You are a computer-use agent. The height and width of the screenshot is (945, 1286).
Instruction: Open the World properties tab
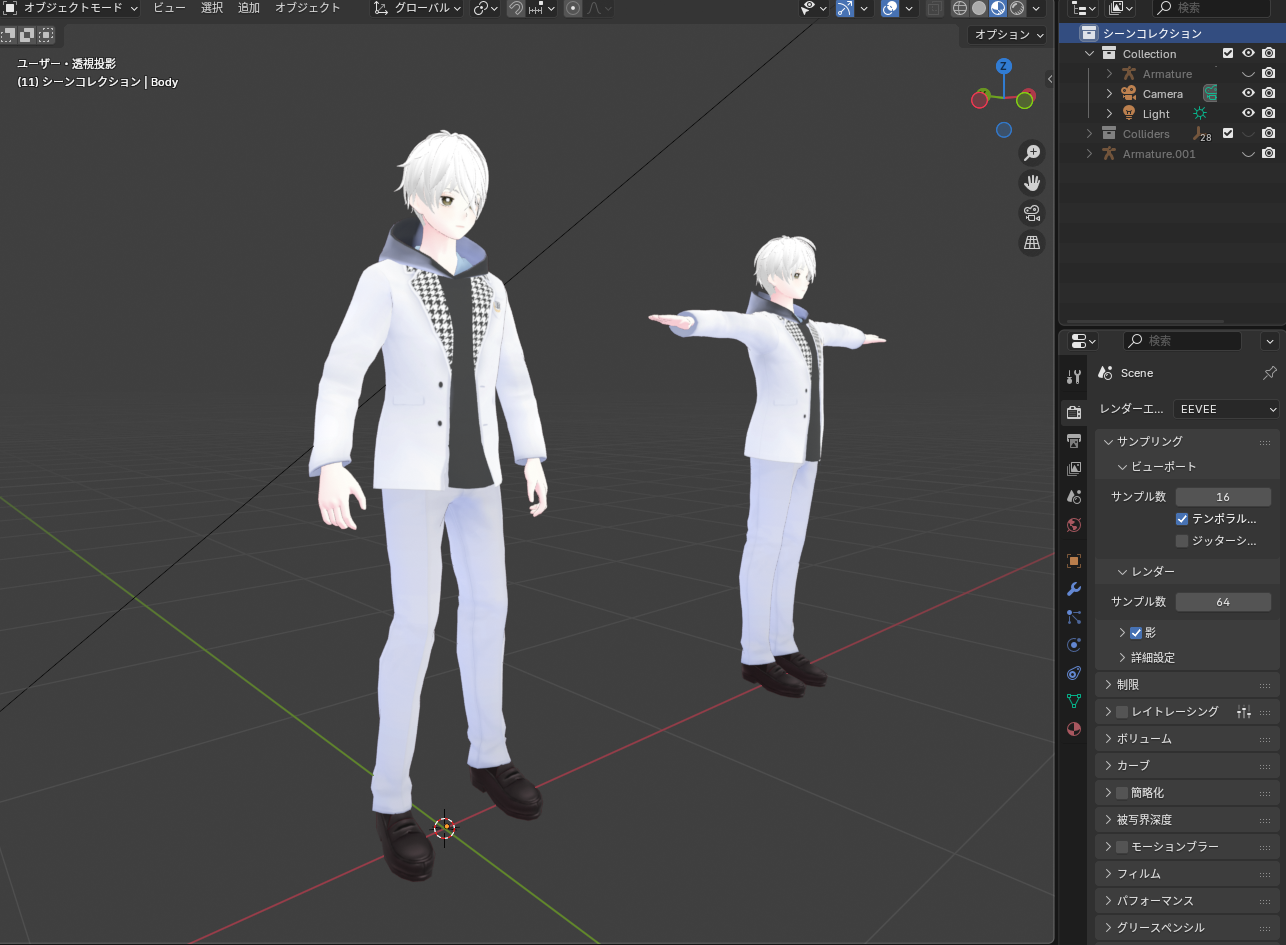[1074, 524]
